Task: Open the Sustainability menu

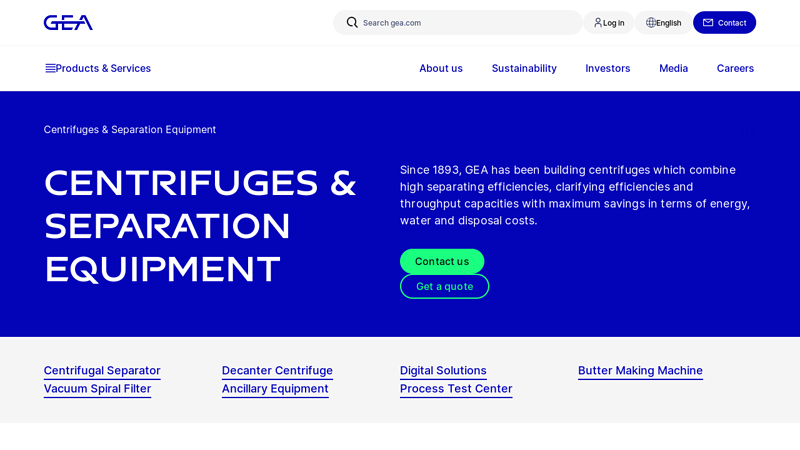Action: click(524, 68)
